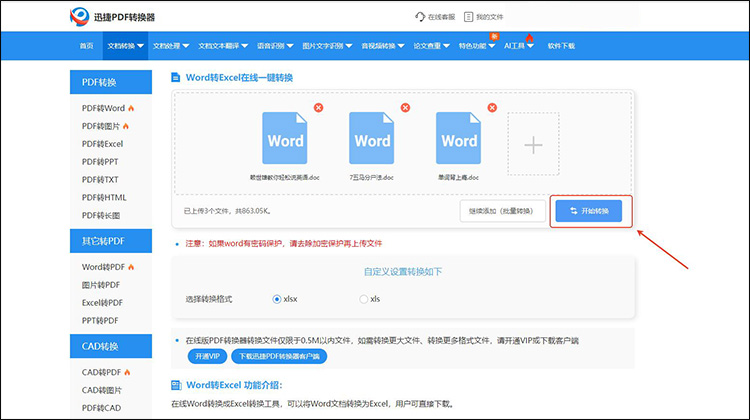Open the CAD转图片 sidebar link
The width and height of the screenshot is (750, 420).
click(102, 390)
